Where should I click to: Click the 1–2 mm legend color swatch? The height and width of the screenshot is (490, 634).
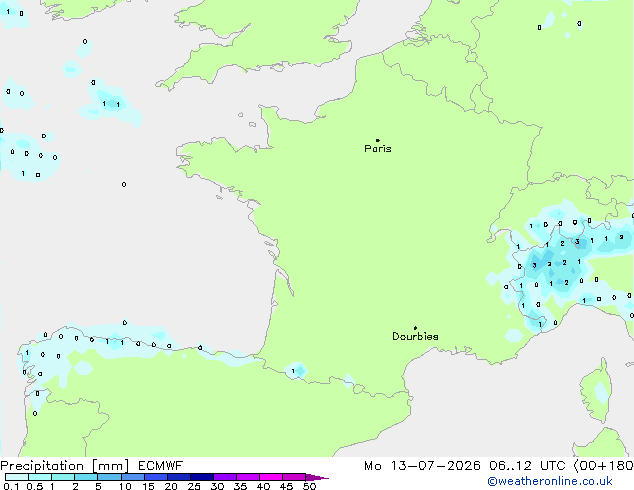click(63, 477)
